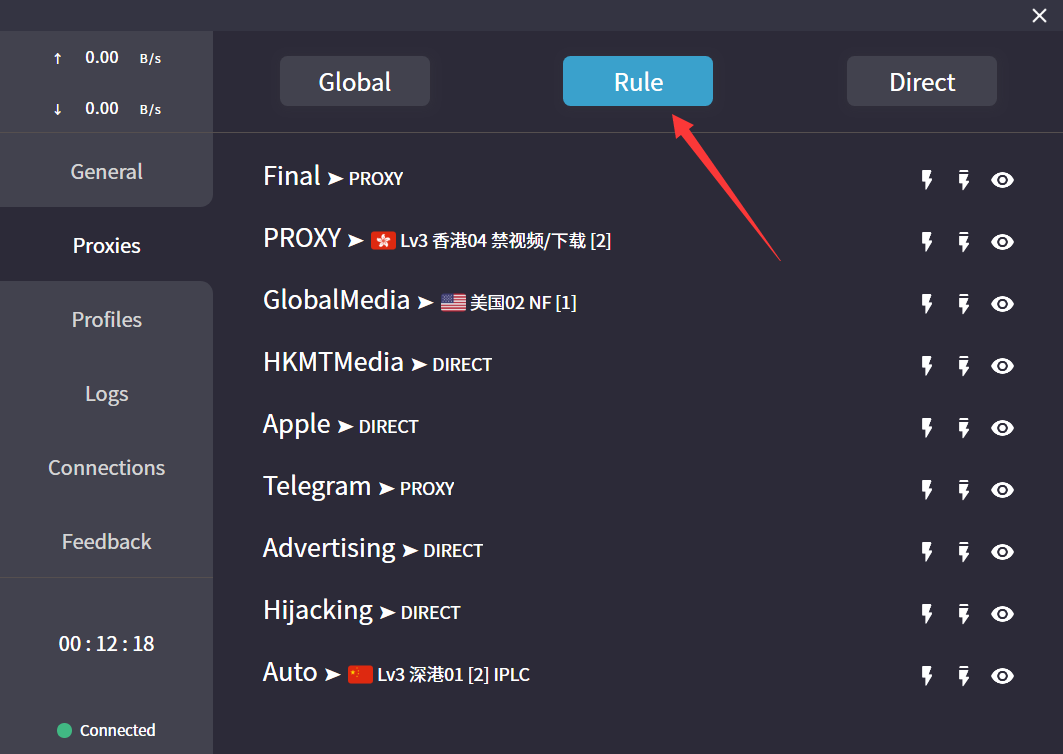
Task: Expand the Auto proxy group
Action: click(x=290, y=672)
